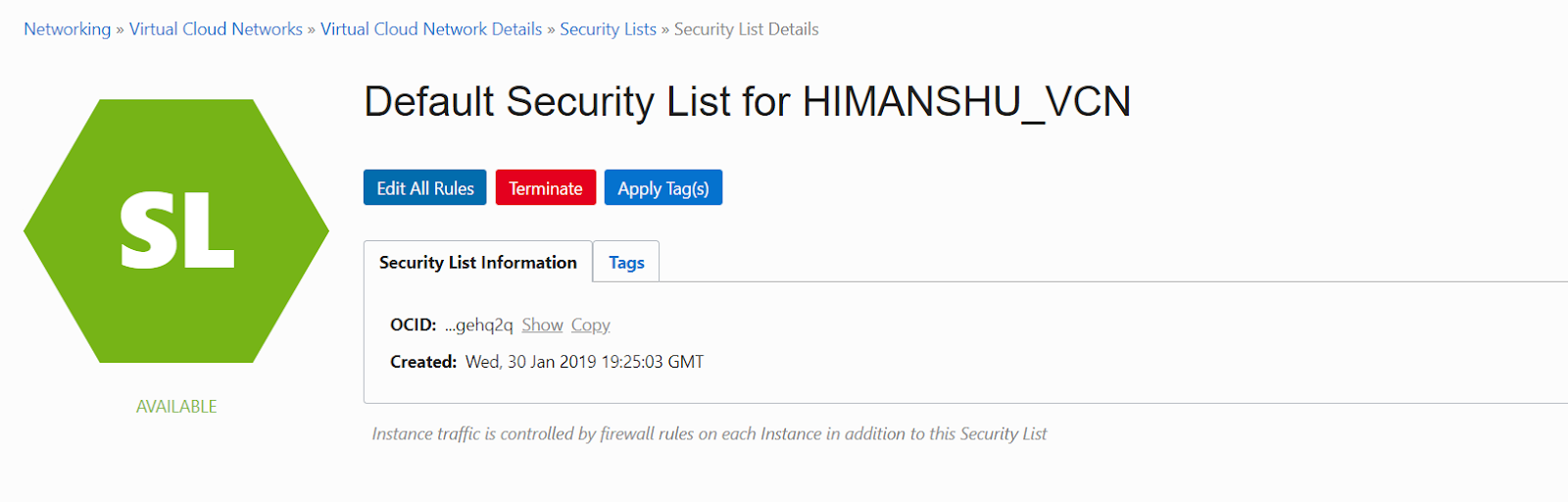This screenshot has width=1568, height=502.
Task: Click the red Terminate button
Action: pyautogui.click(x=546, y=188)
